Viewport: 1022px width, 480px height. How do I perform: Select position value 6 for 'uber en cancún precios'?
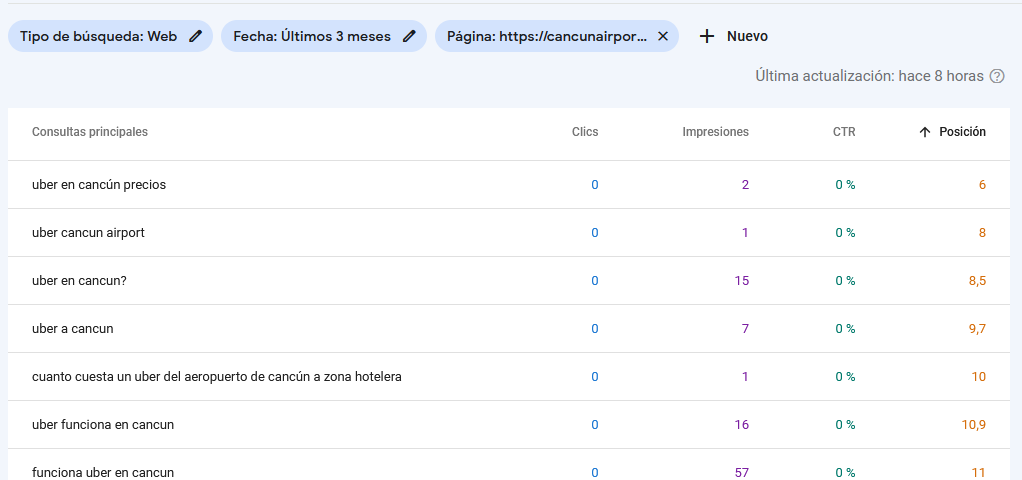tap(982, 185)
